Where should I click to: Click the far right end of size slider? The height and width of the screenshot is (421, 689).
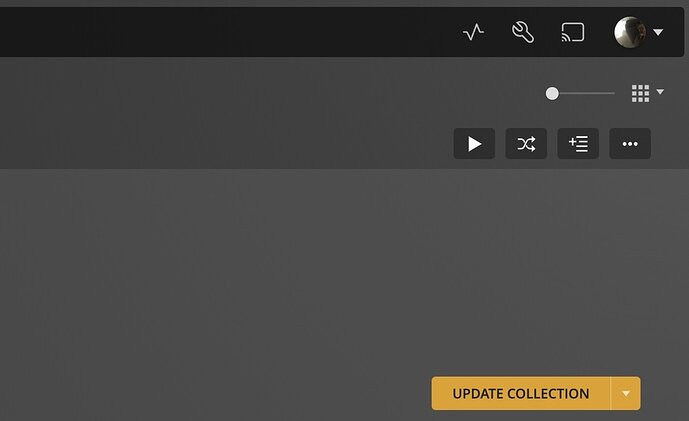[613, 93]
